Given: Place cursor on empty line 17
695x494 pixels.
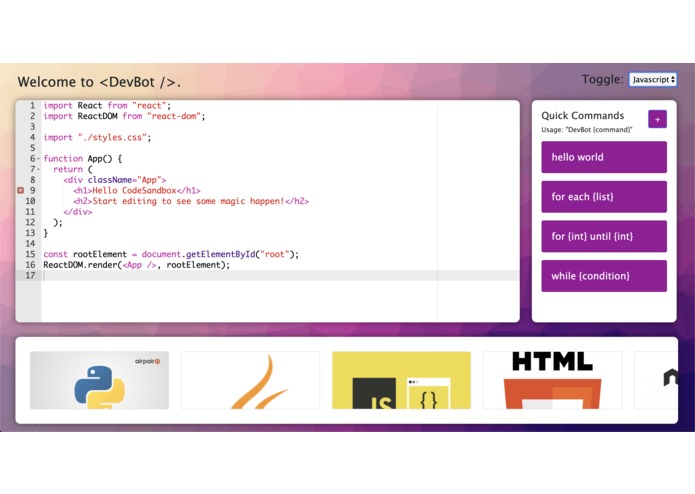Looking at the screenshot, I should click(x=281, y=276).
